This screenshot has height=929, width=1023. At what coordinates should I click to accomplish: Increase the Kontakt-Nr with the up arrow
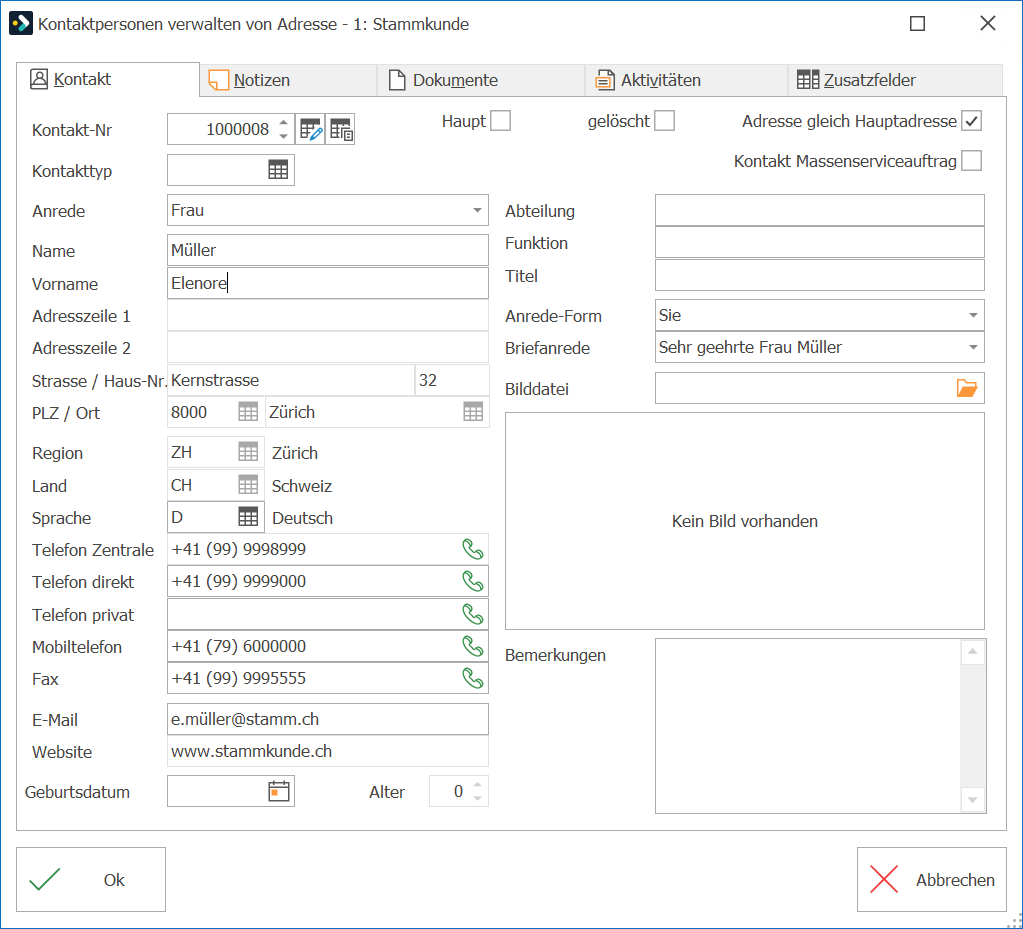(x=283, y=122)
